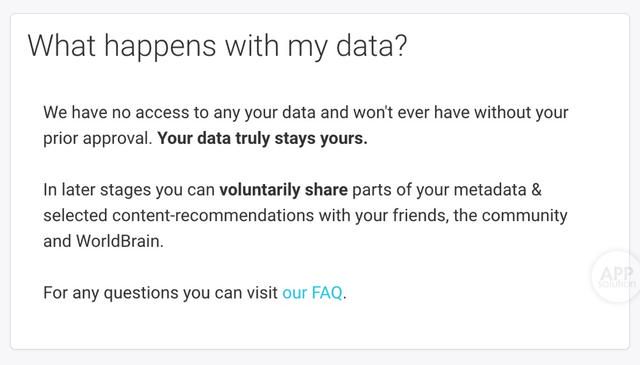Viewport: 640px width, 365px height.
Task: Click the APP solution watermark logo
Action: (616, 276)
